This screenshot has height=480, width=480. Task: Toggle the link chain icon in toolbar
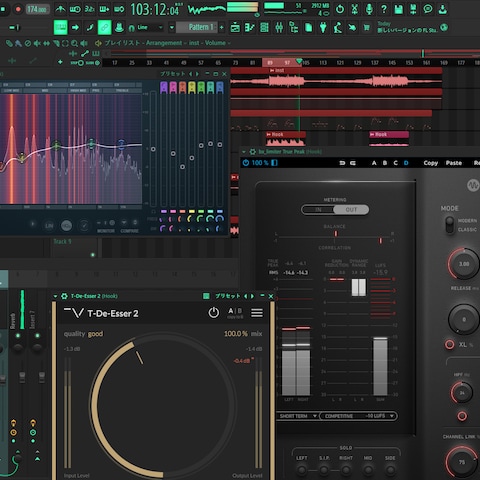(x=104, y=27)
